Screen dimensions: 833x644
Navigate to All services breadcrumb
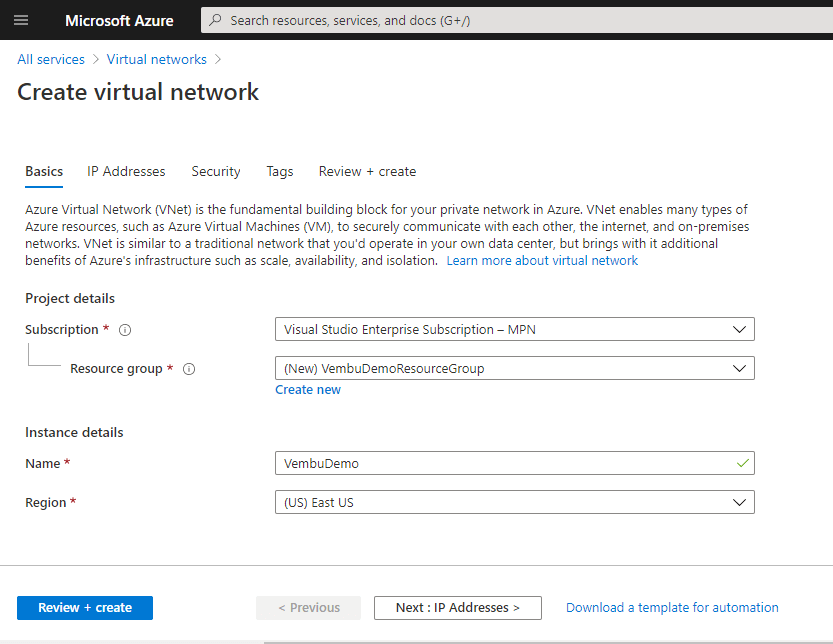click(x=51, y=60)
